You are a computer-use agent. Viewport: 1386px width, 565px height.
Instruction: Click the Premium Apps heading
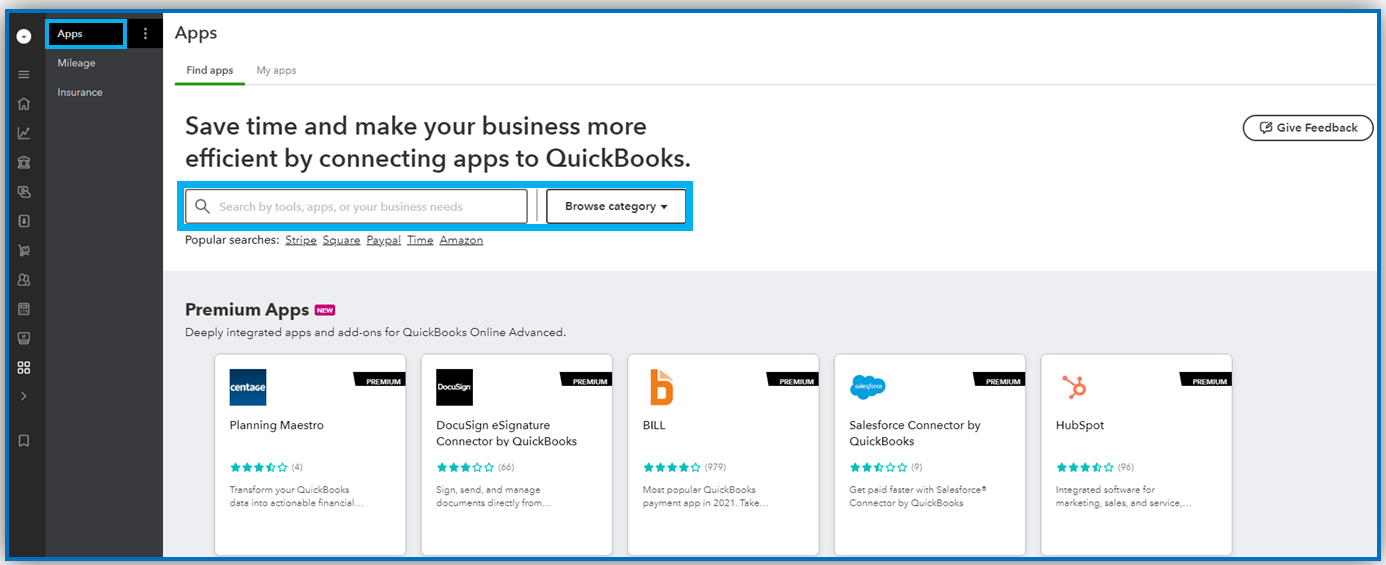click(x=247, y=310)
